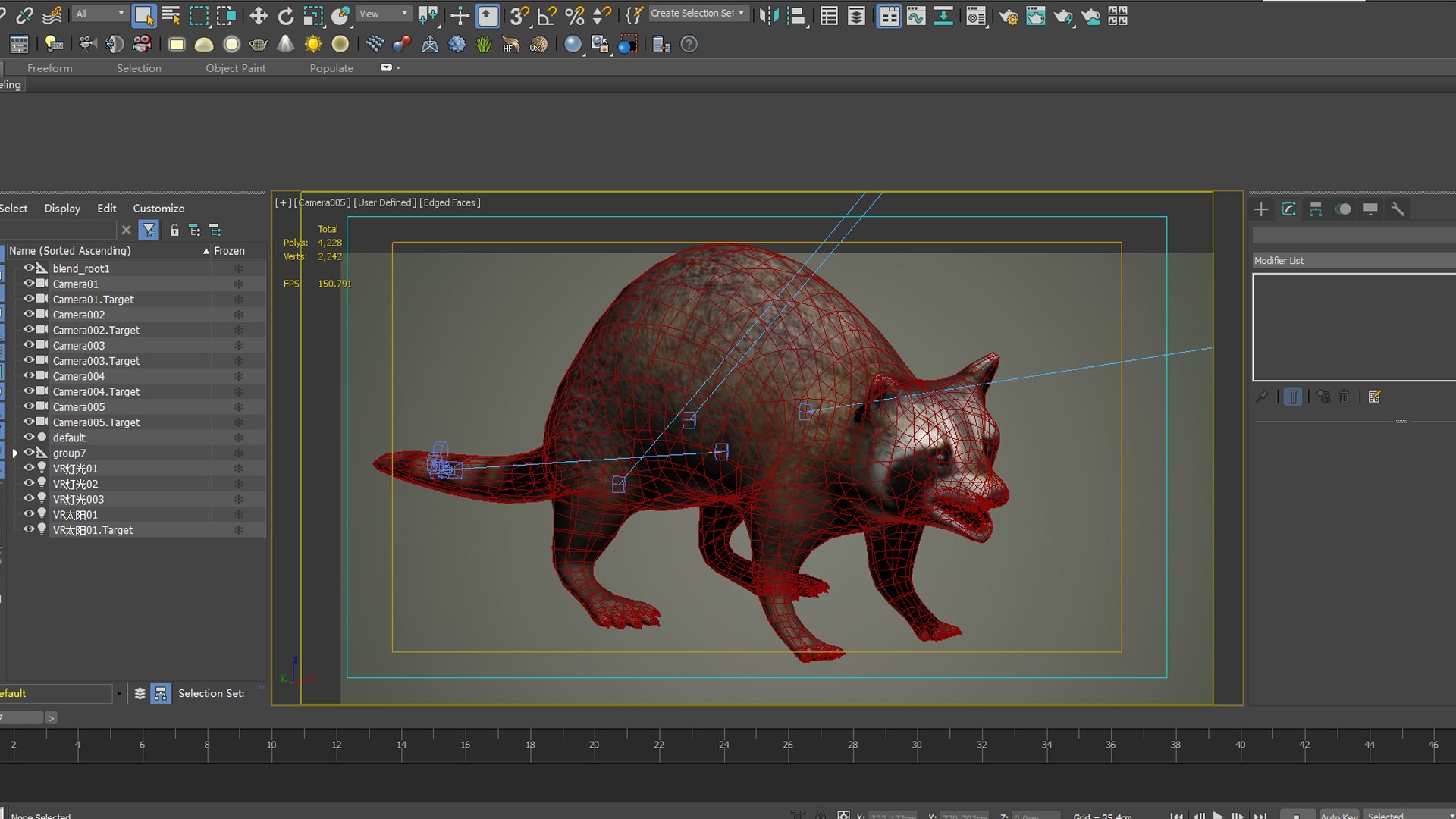The image size is (1456, 819).
Task: Click the Scene Explorer toggle icon
Action: click(829, 15)
